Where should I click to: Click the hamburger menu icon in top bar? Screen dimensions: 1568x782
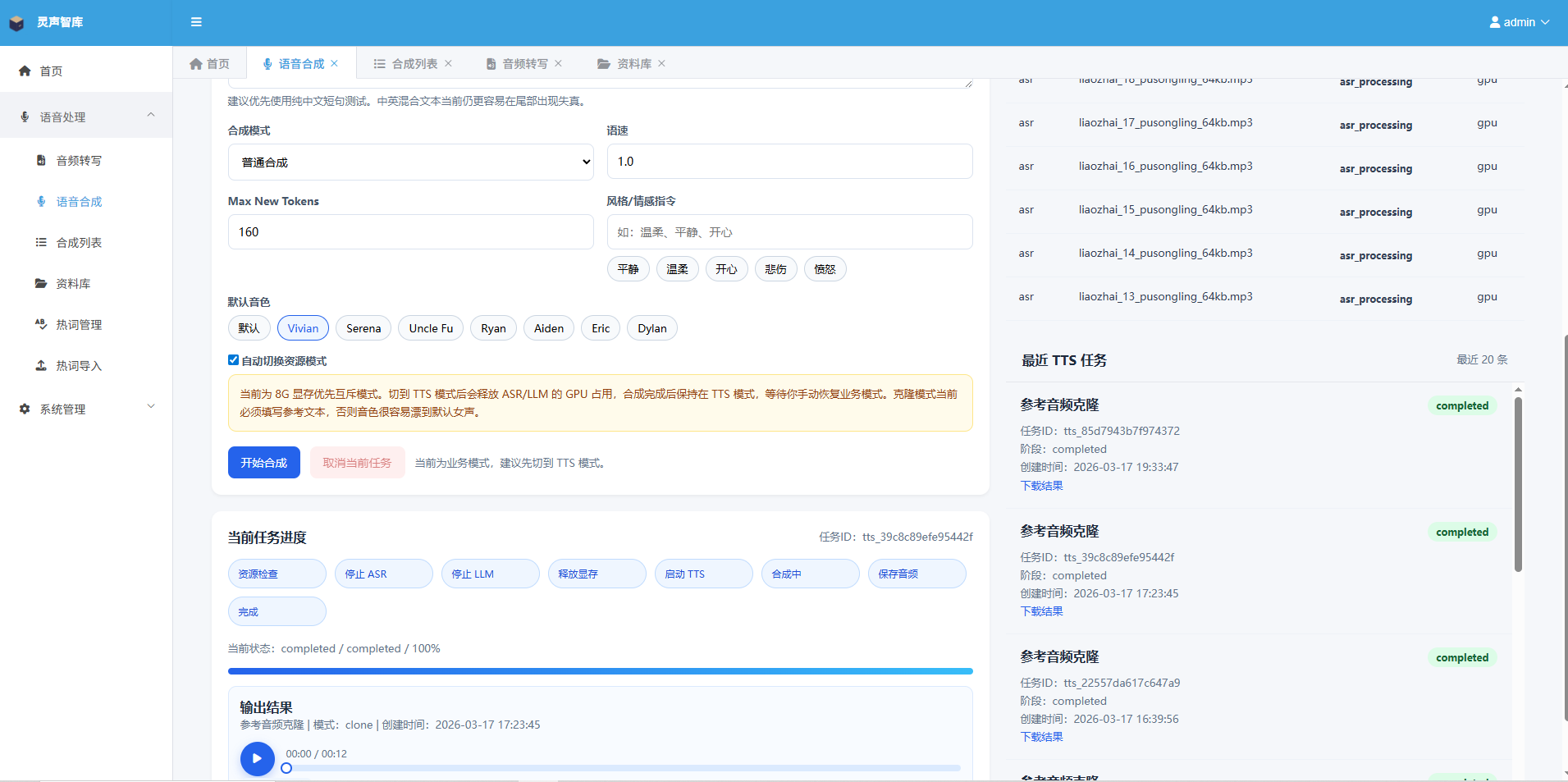(x=195, y=21)
